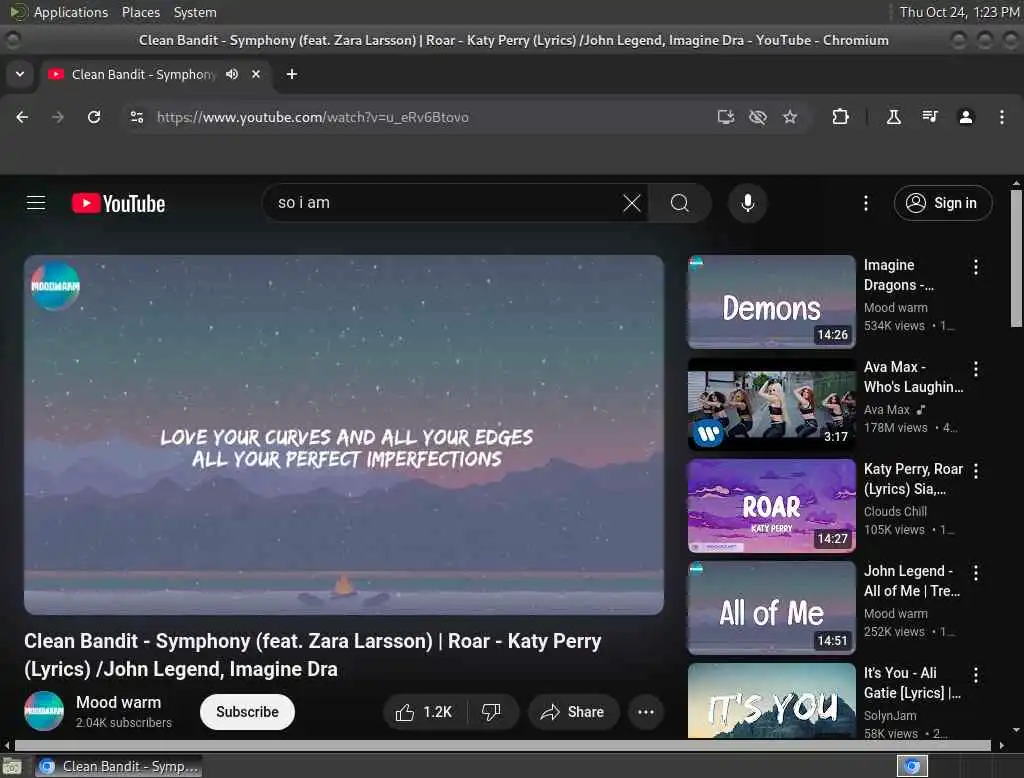Open the Roar Katy Perry thumbnail

point(771,506)
